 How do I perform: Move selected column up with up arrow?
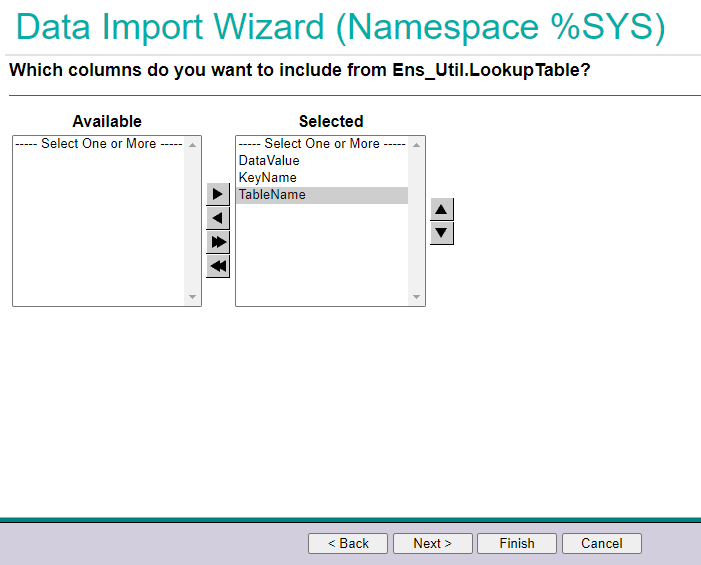point(442,209)
